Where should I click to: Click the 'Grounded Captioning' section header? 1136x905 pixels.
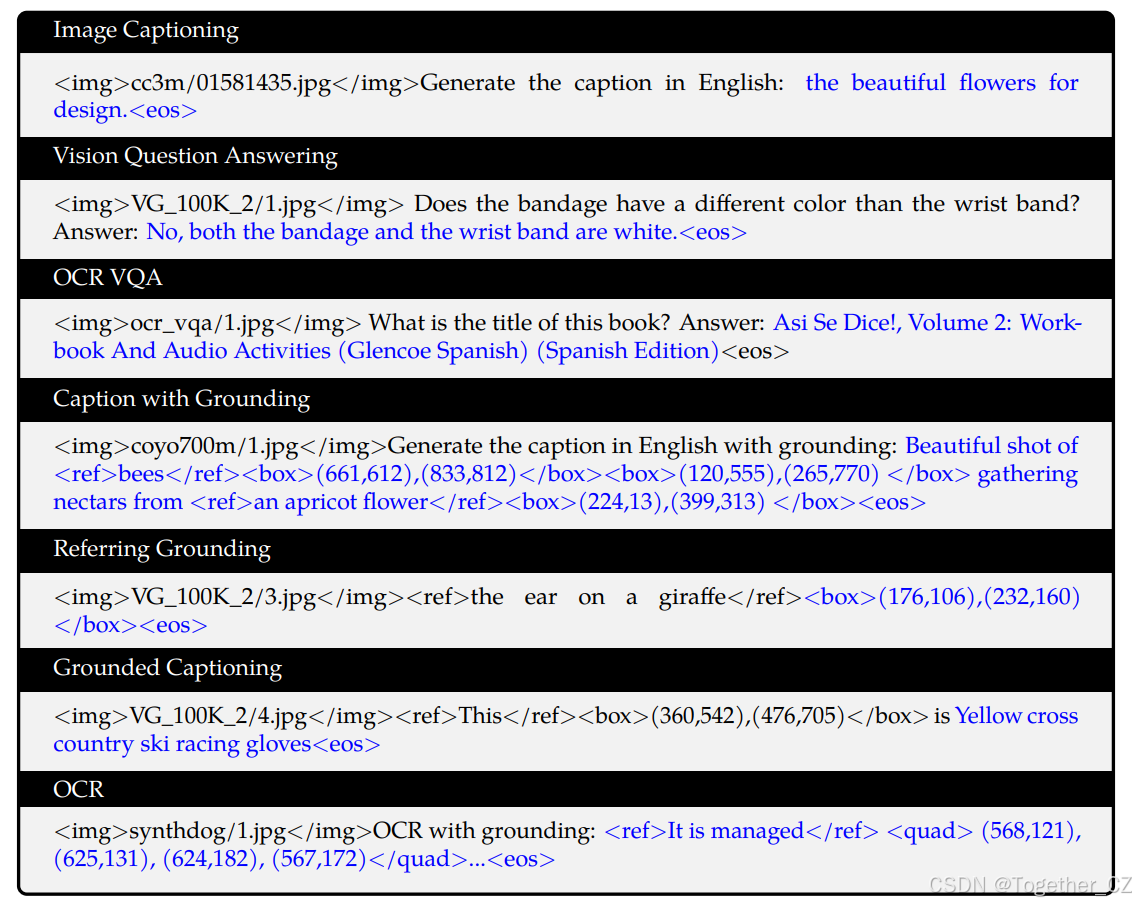[x=167, y=668]
